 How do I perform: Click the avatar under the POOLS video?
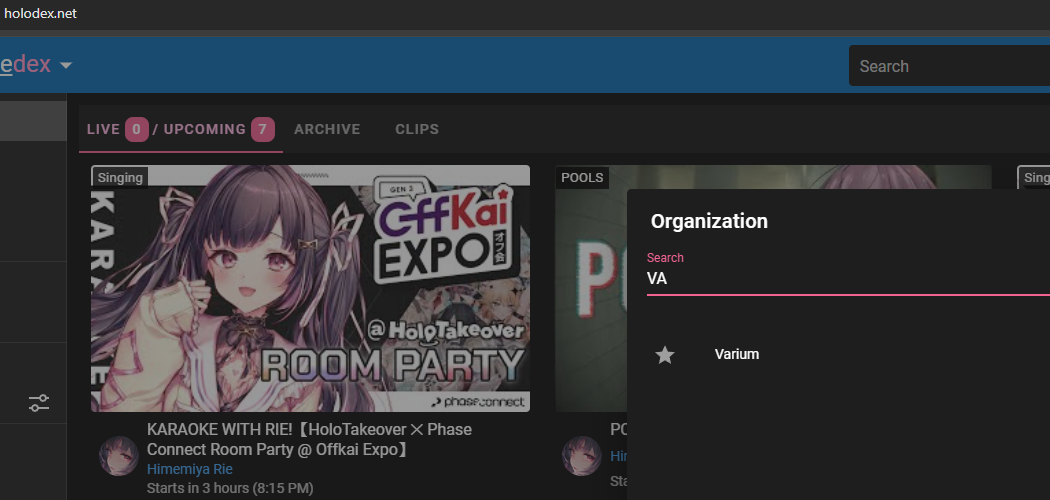pyautogui.click(x=581, y=456)
